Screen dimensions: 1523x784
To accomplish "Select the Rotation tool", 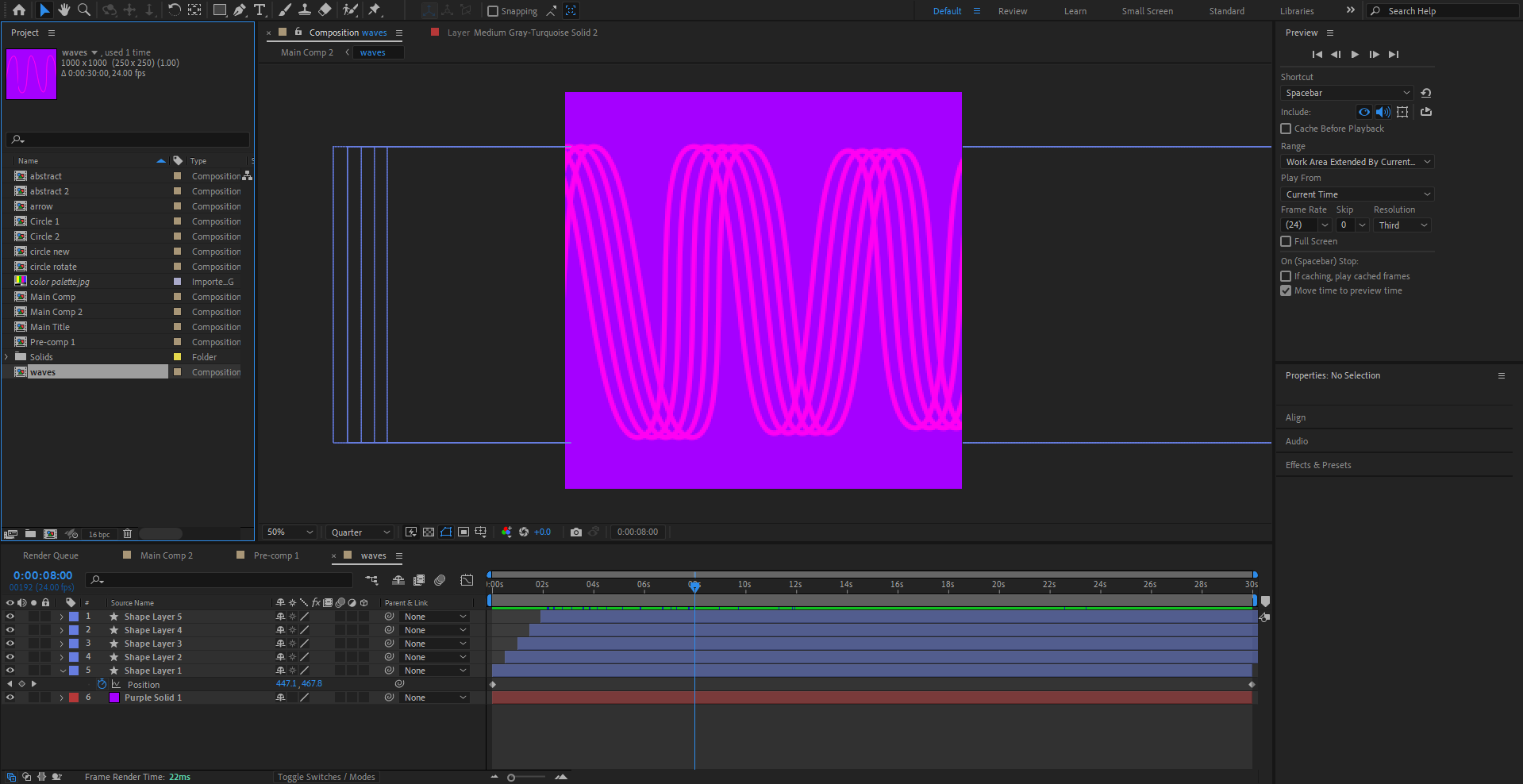I will pos(174,10).
